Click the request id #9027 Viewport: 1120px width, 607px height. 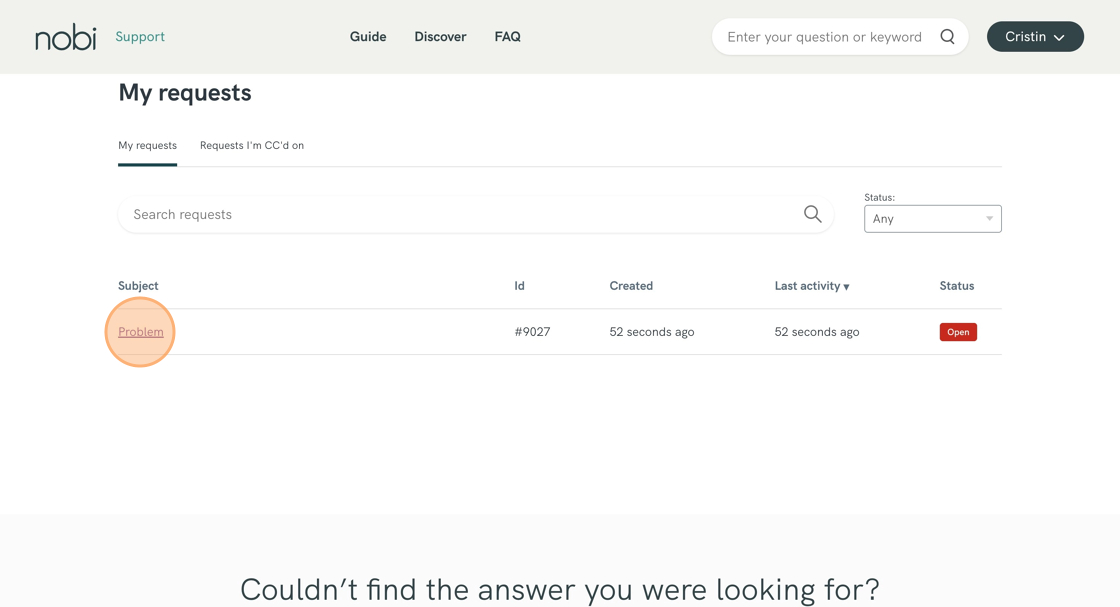[532, 332]
